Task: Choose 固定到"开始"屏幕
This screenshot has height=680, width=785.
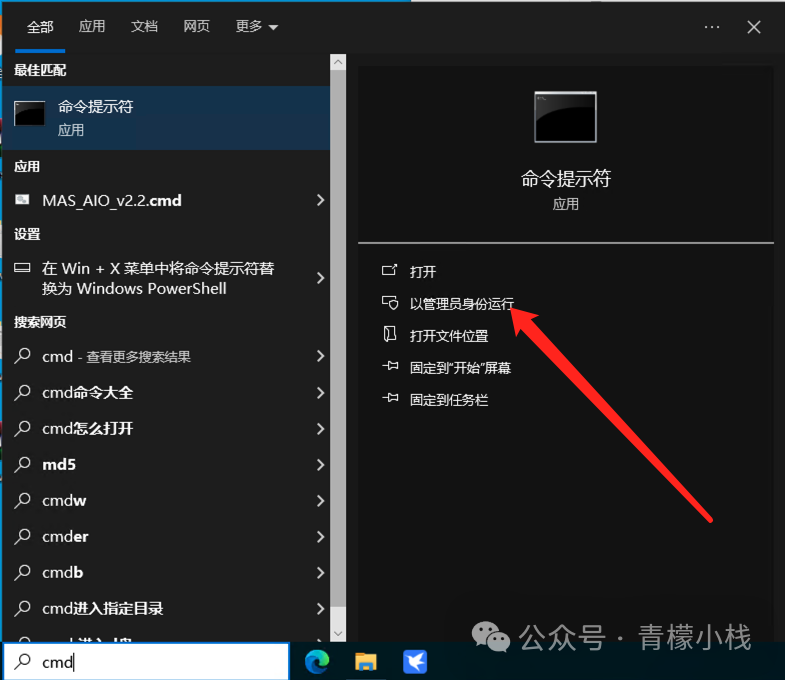Action: [460, 368]
